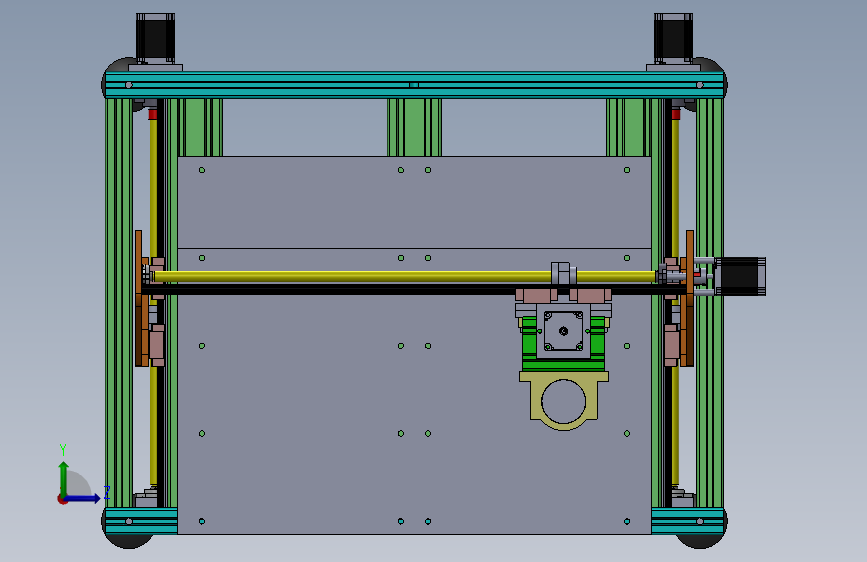The height and width of the screenshot is (562, 867).
Task: Select the horizontal yellow lead screw
Action: [x=404, y=277]
